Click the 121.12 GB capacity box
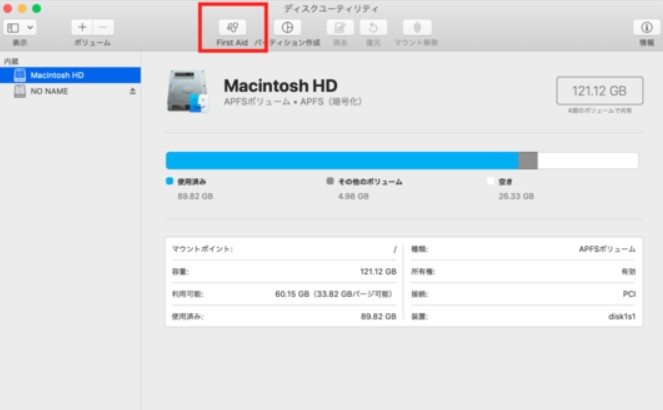The image size is (663, 410). click(600, 90)
